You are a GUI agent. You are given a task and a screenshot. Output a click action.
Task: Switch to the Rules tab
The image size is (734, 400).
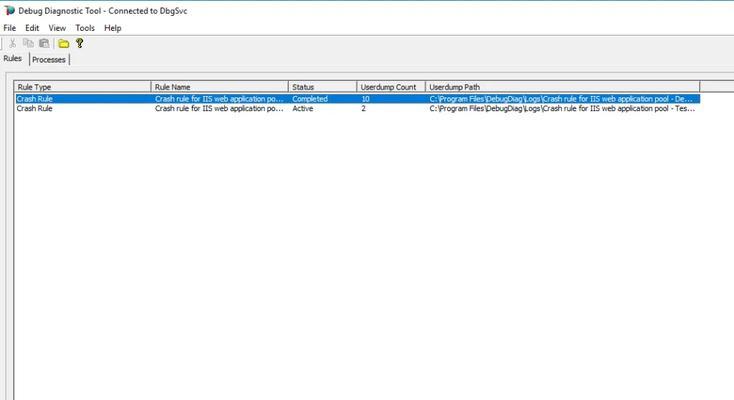(x=13, y=59)
